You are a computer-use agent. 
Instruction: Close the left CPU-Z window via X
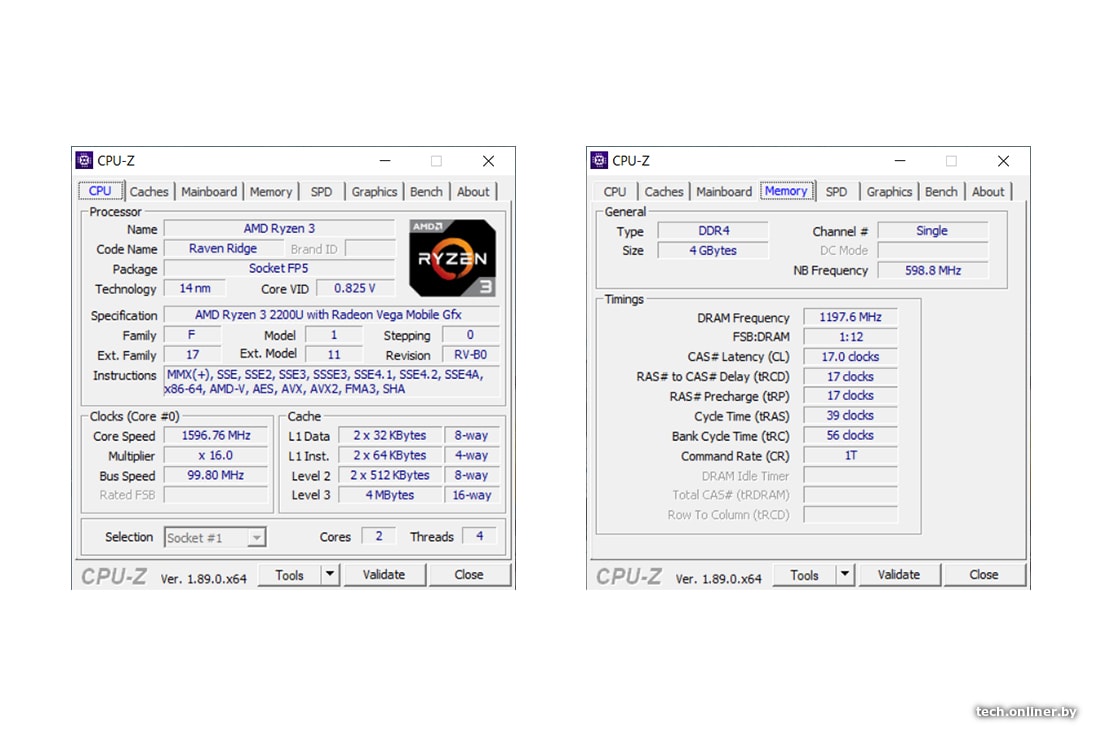point(488,161)
